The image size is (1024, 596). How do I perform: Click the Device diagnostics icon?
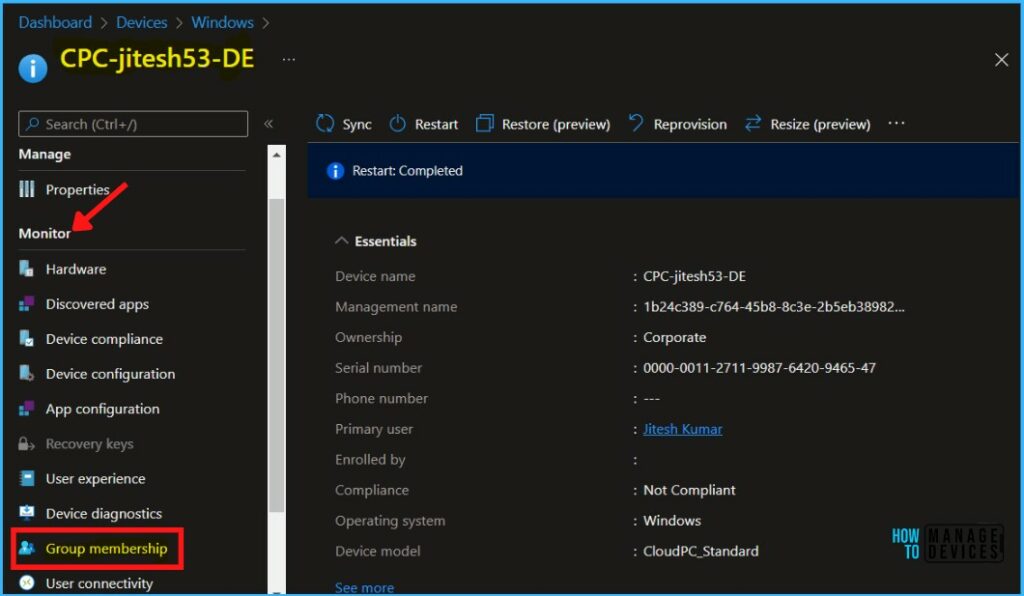[27, 513]
